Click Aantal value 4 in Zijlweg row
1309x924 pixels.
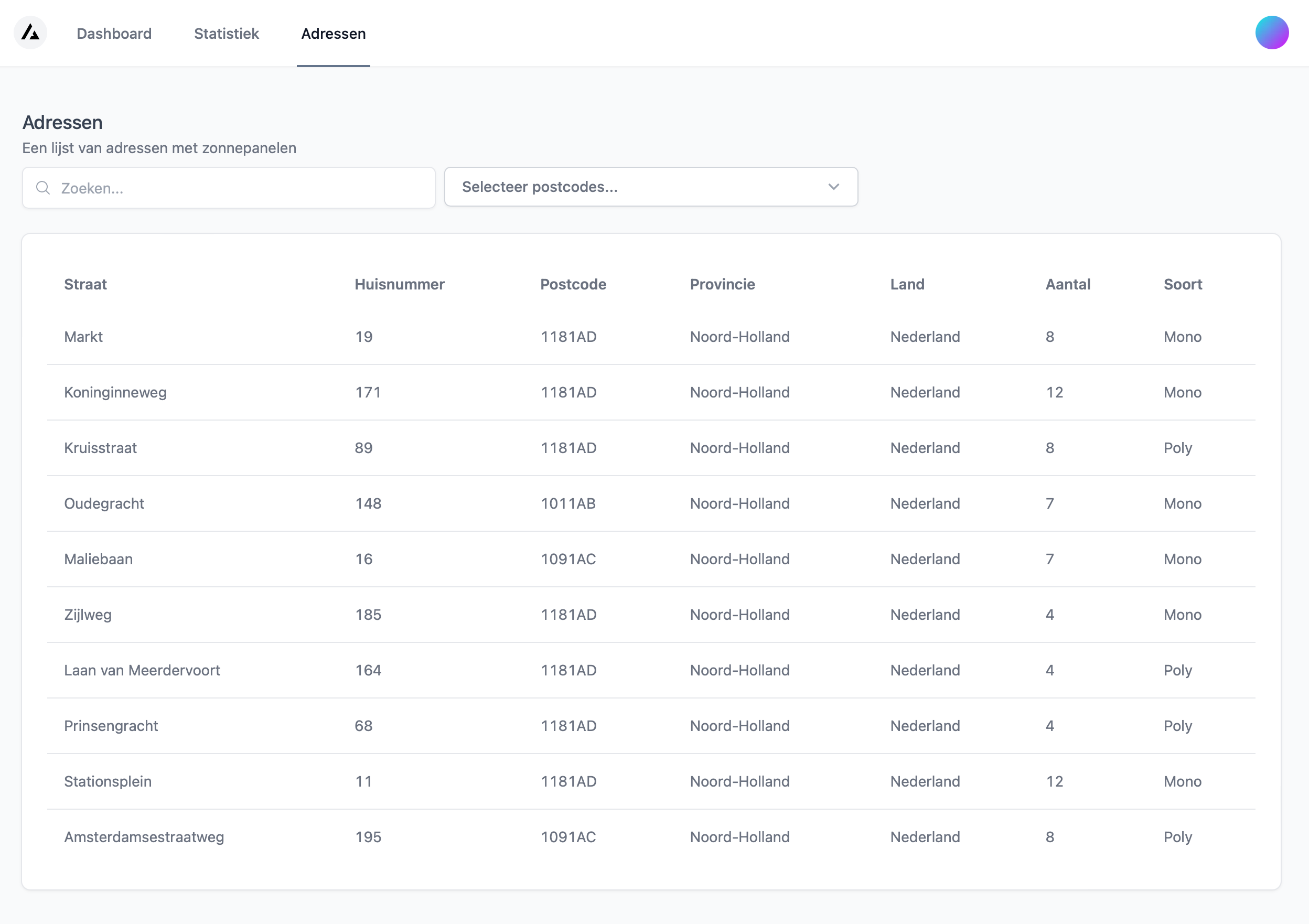tap(1049, 615)
